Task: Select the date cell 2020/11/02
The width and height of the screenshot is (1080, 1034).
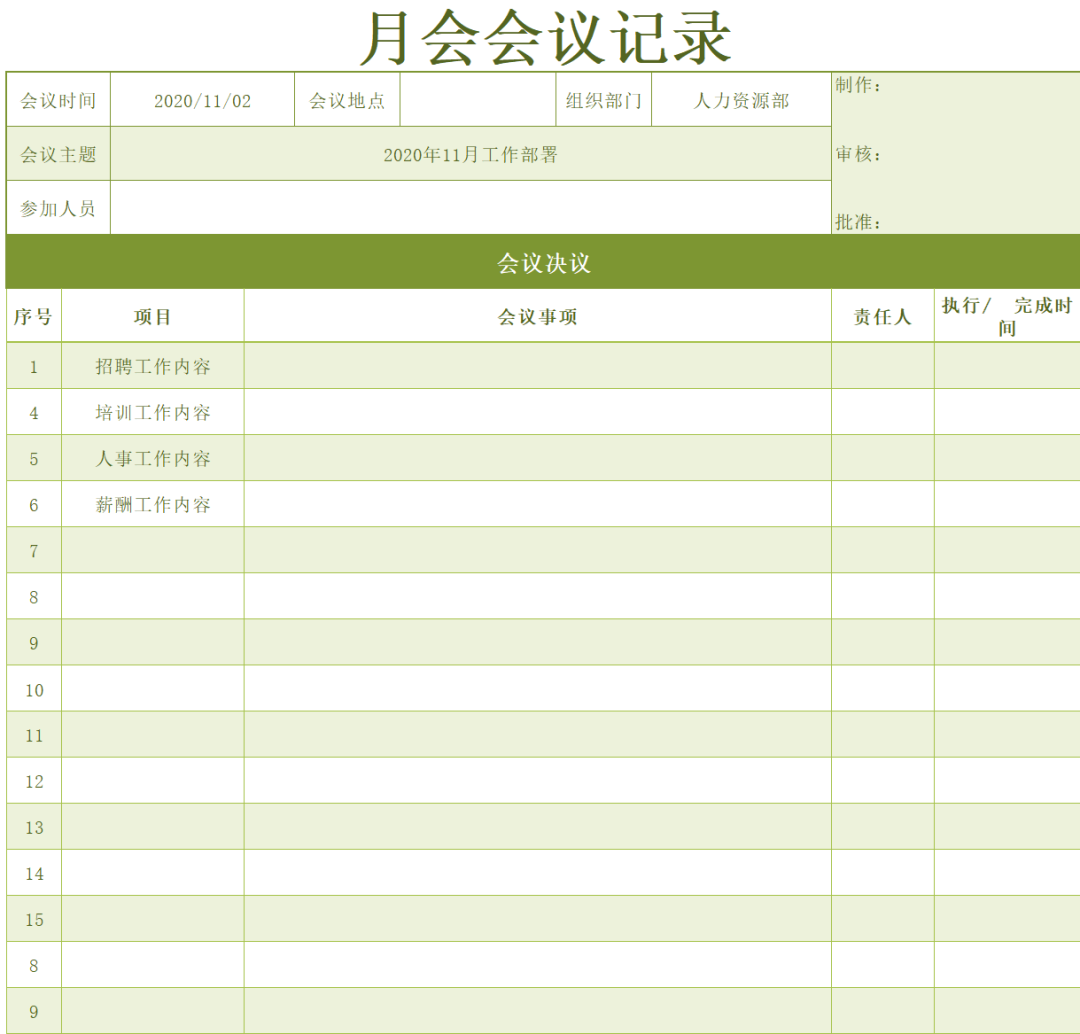Action: pos(202,100)
